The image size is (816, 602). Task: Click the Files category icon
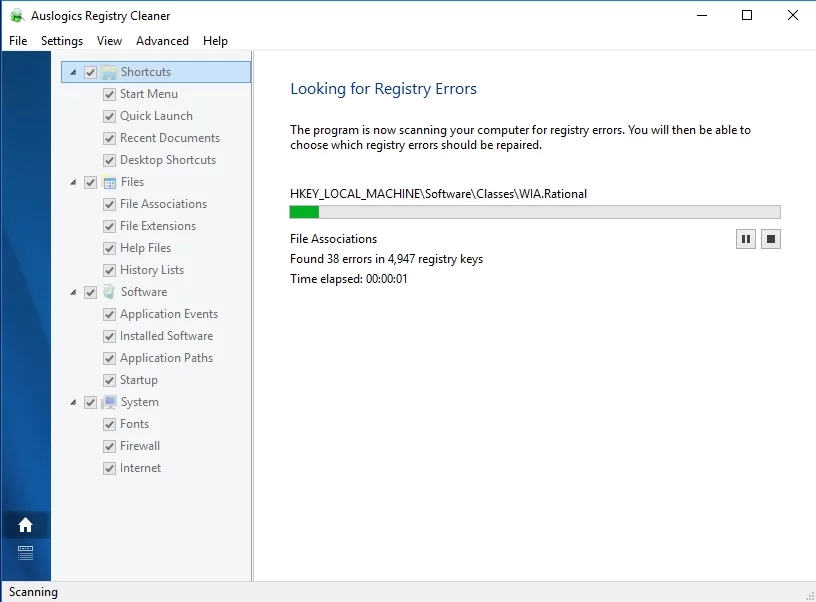[109, 182]
